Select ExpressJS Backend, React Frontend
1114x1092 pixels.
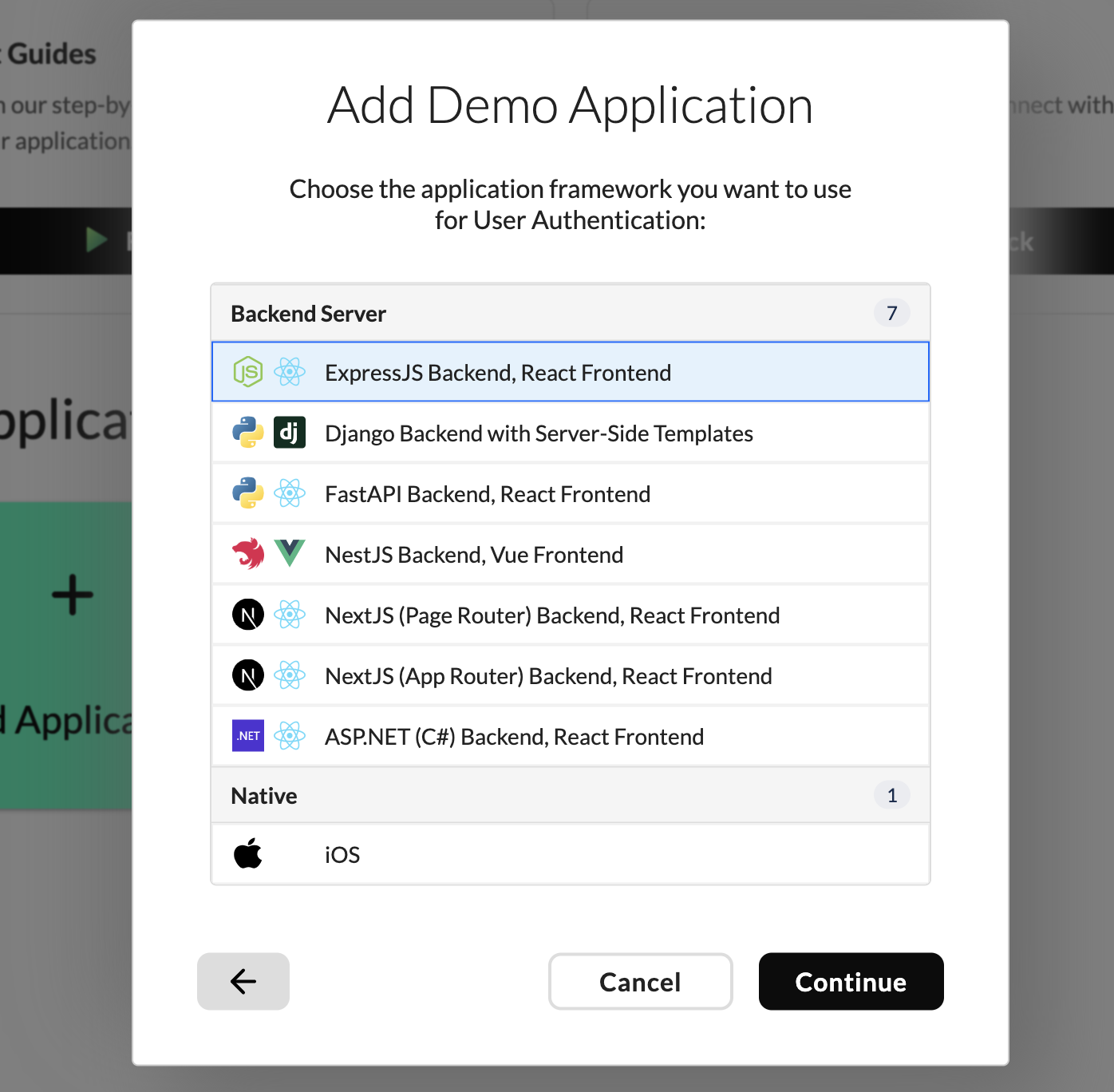(571, 372)
